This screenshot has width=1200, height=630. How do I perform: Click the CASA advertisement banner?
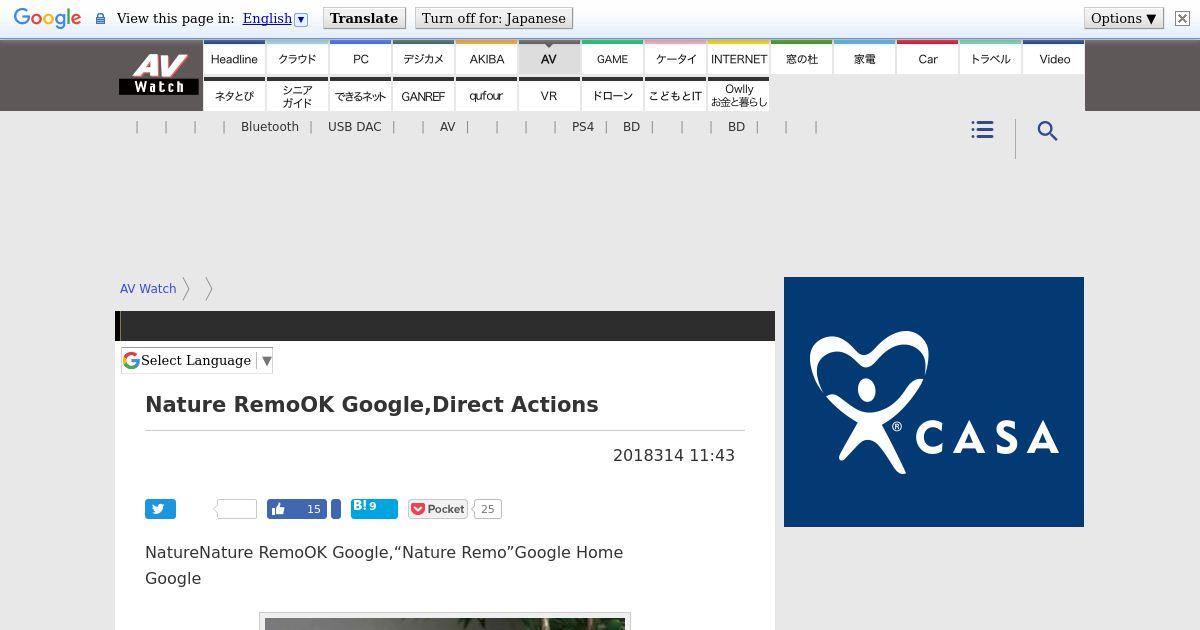coord(934,402)
